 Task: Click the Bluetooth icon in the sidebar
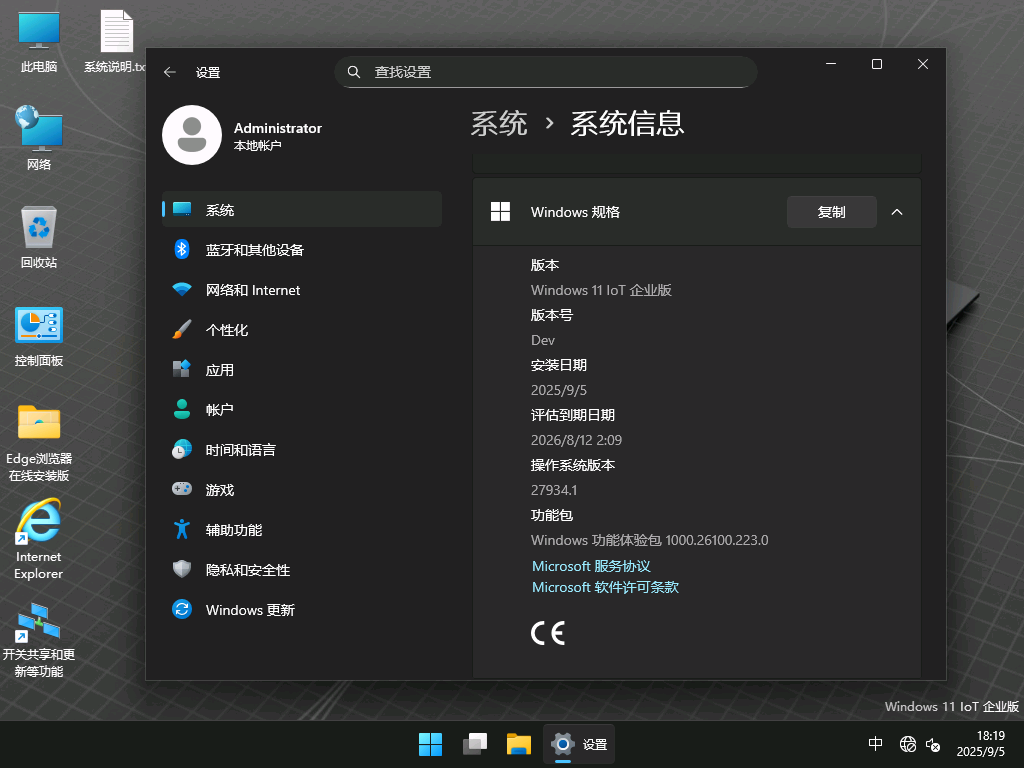coord(182,249)
